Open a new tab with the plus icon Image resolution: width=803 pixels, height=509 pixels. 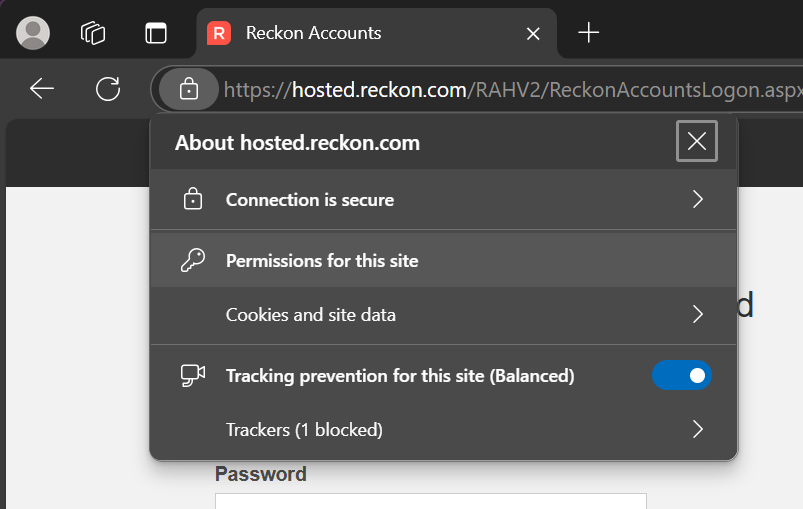point(588,33)
